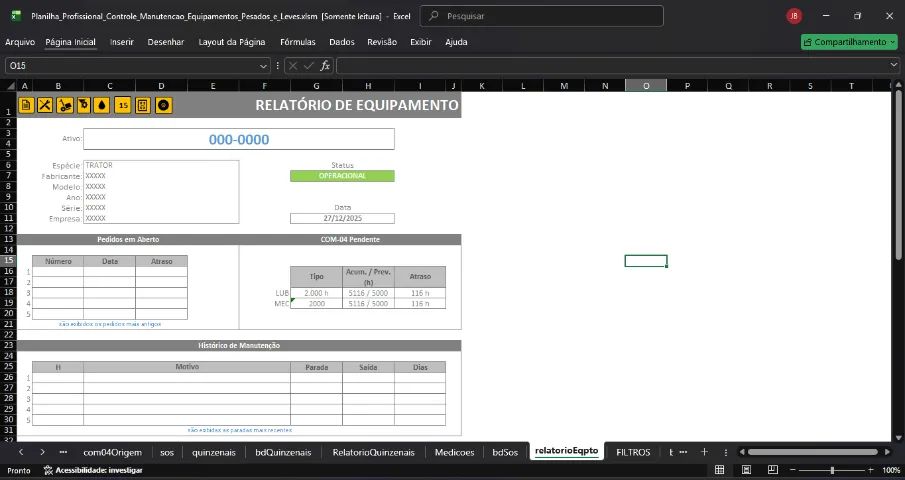
Task: Click the Ativo 000-0000 cell
Action: 239,139
